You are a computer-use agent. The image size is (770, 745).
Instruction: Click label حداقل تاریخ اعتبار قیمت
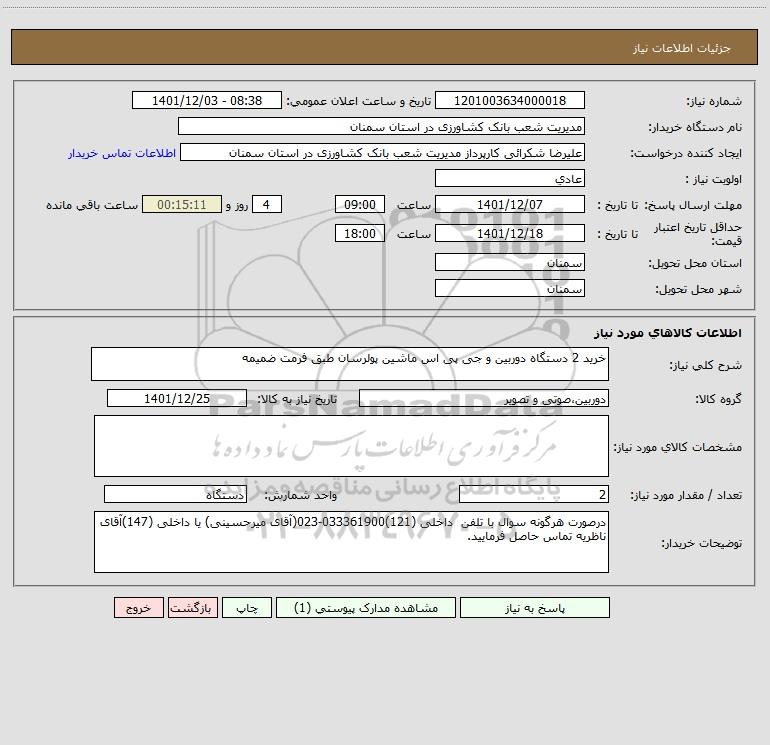[x=698, y=234]
